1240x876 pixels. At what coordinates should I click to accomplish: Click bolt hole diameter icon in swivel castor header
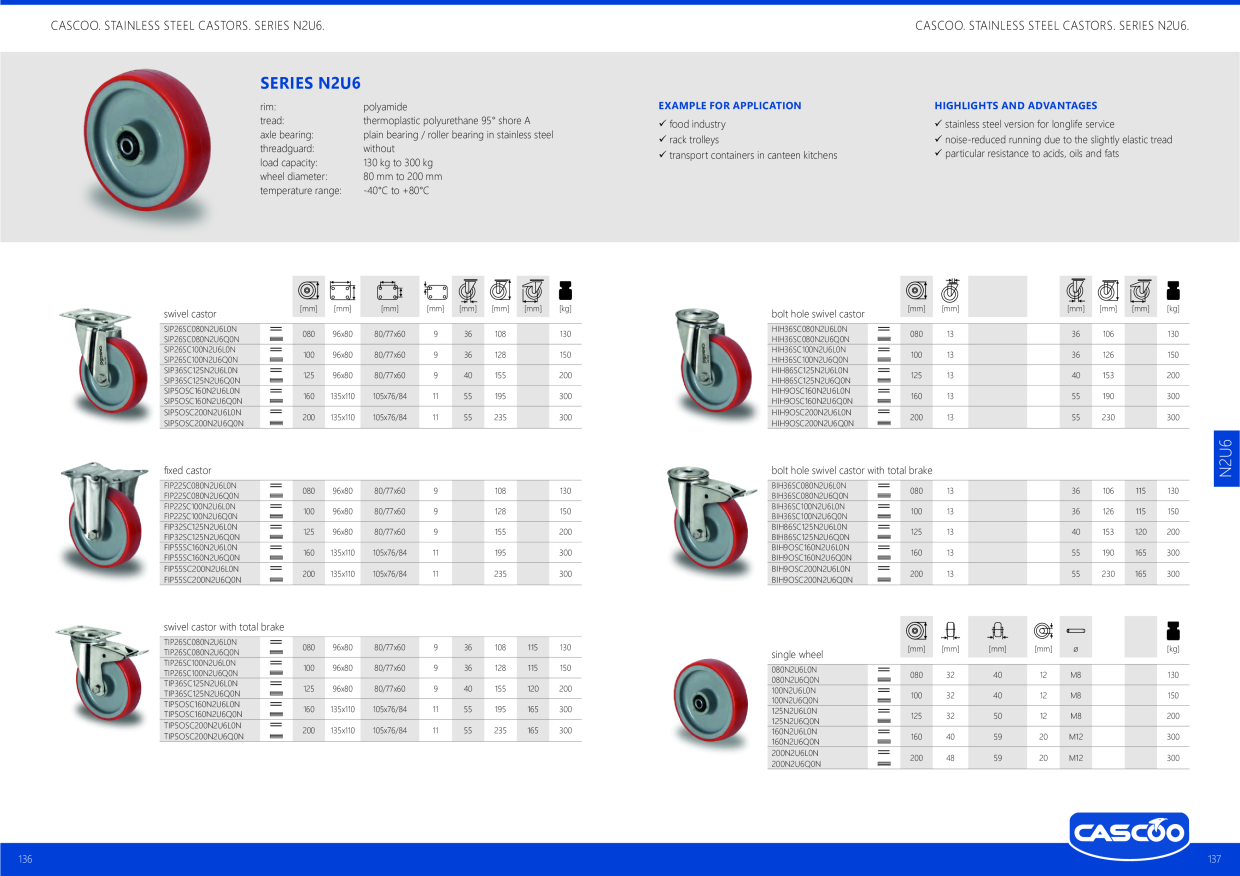(x=435, y=291)
